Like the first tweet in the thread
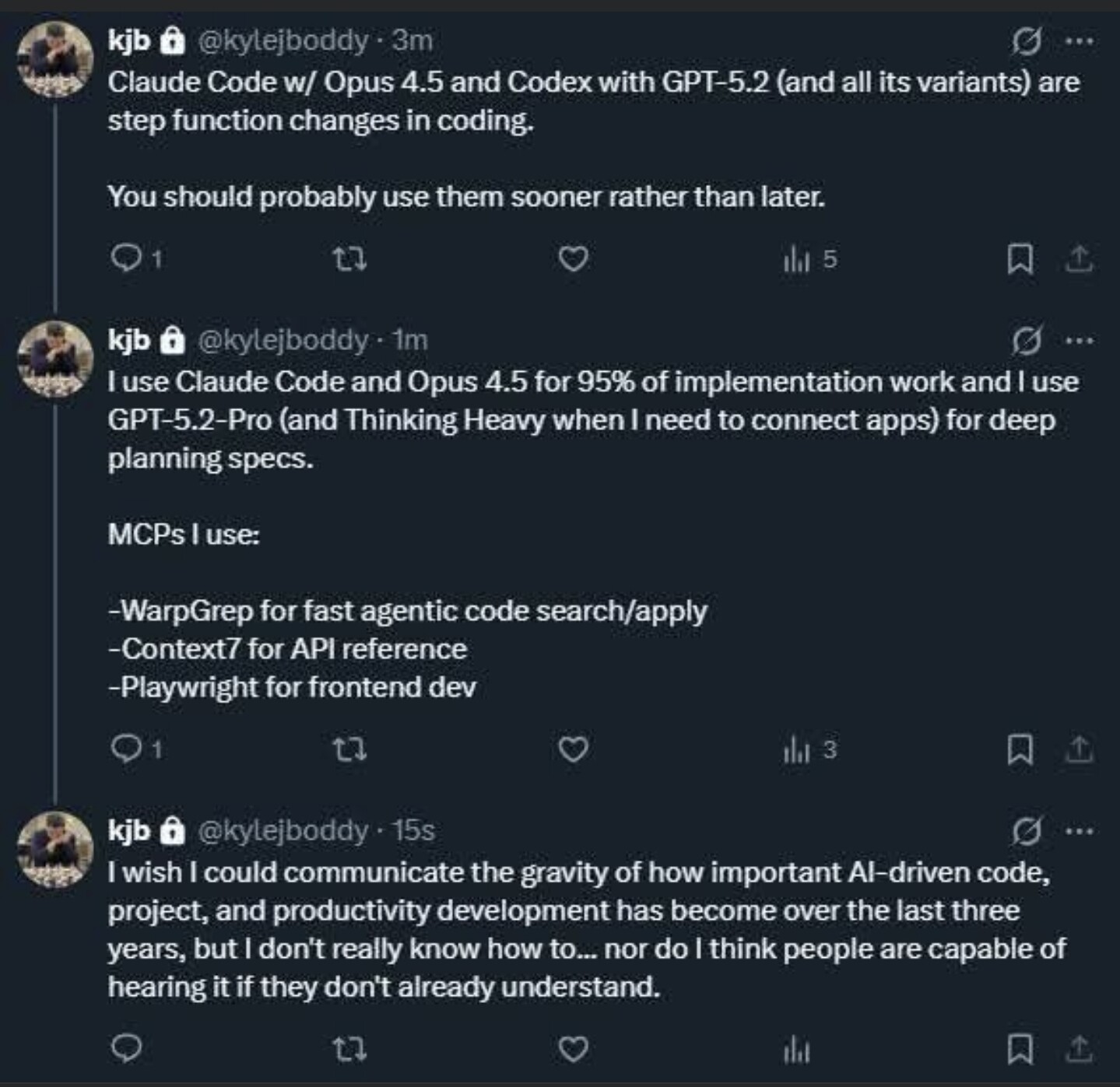 click(x=574, y=258)
